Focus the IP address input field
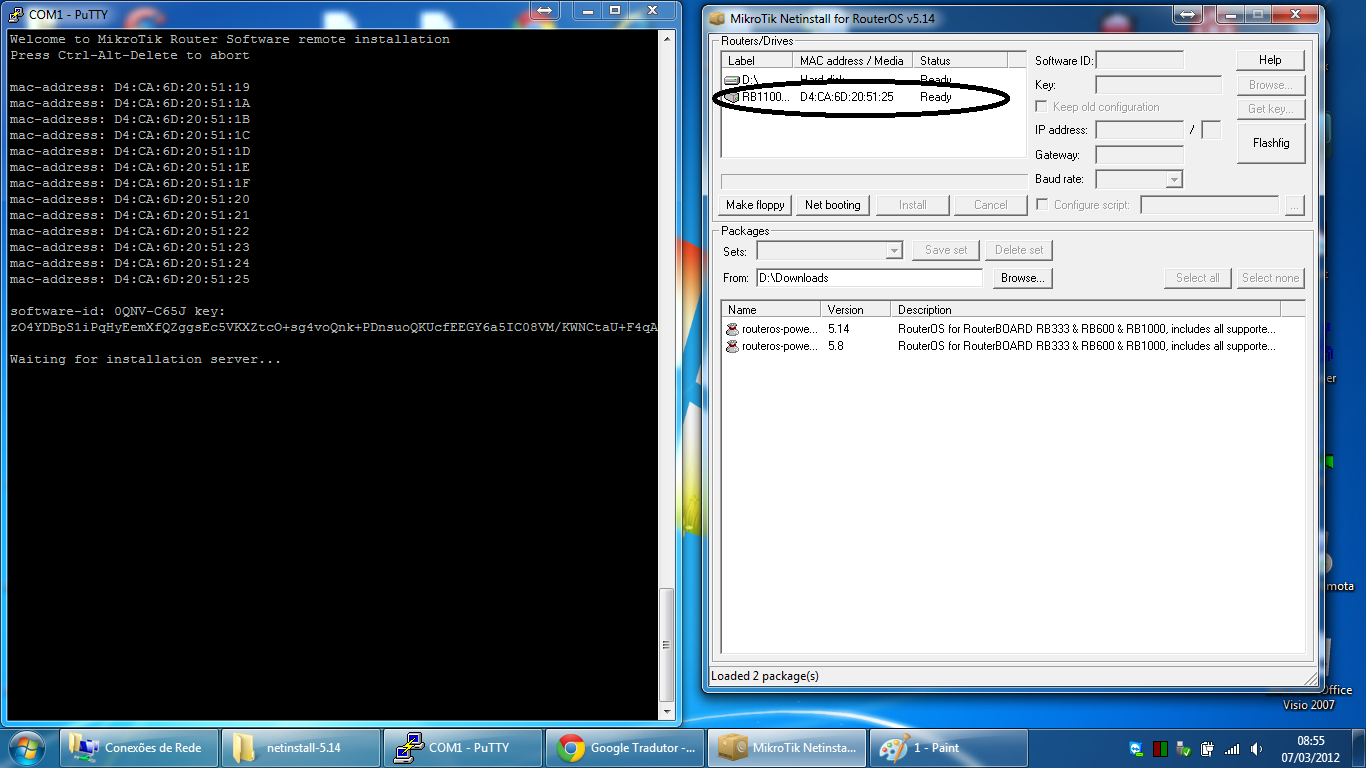 pos(1139,130)
